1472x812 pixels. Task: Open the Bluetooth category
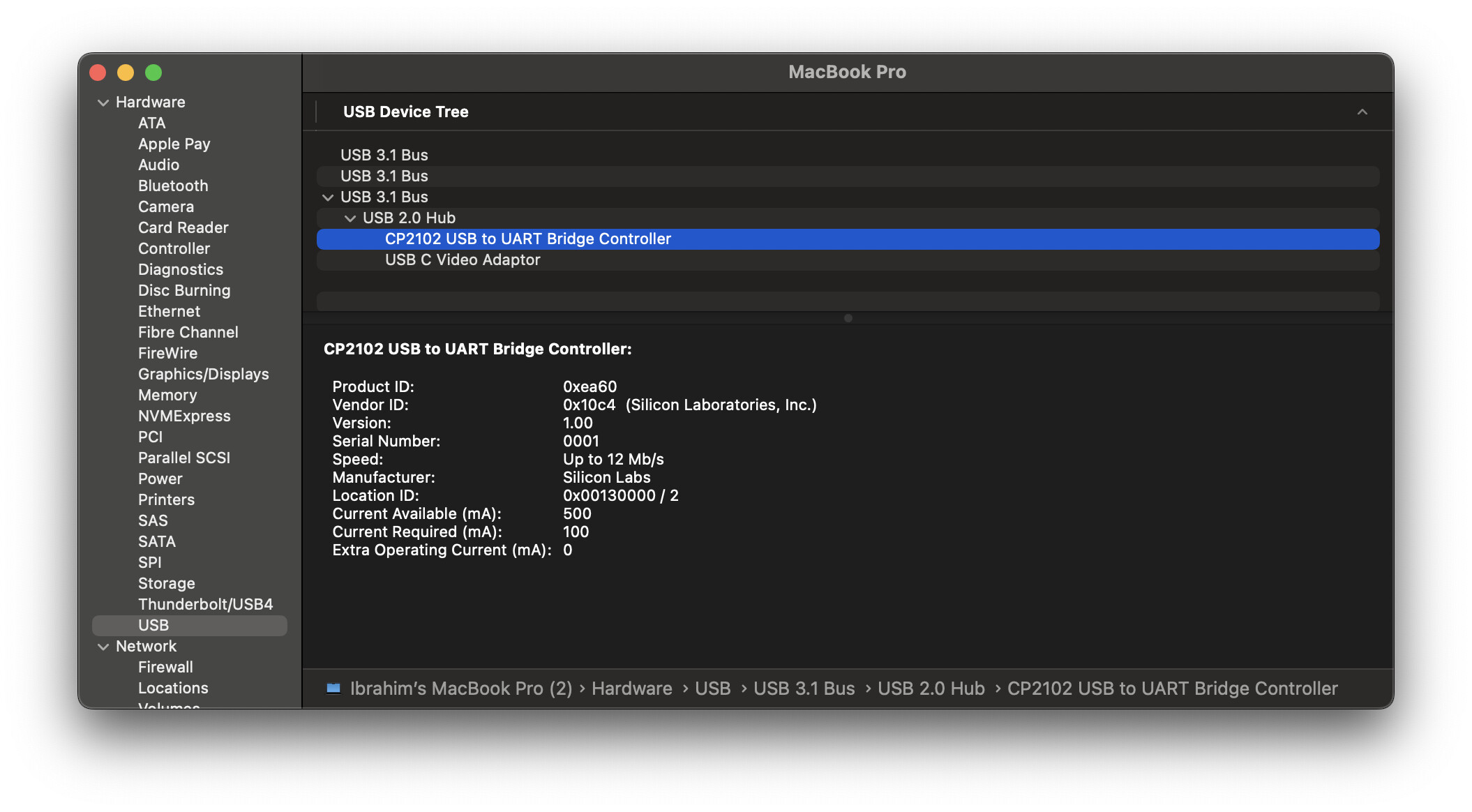[173, 186]
